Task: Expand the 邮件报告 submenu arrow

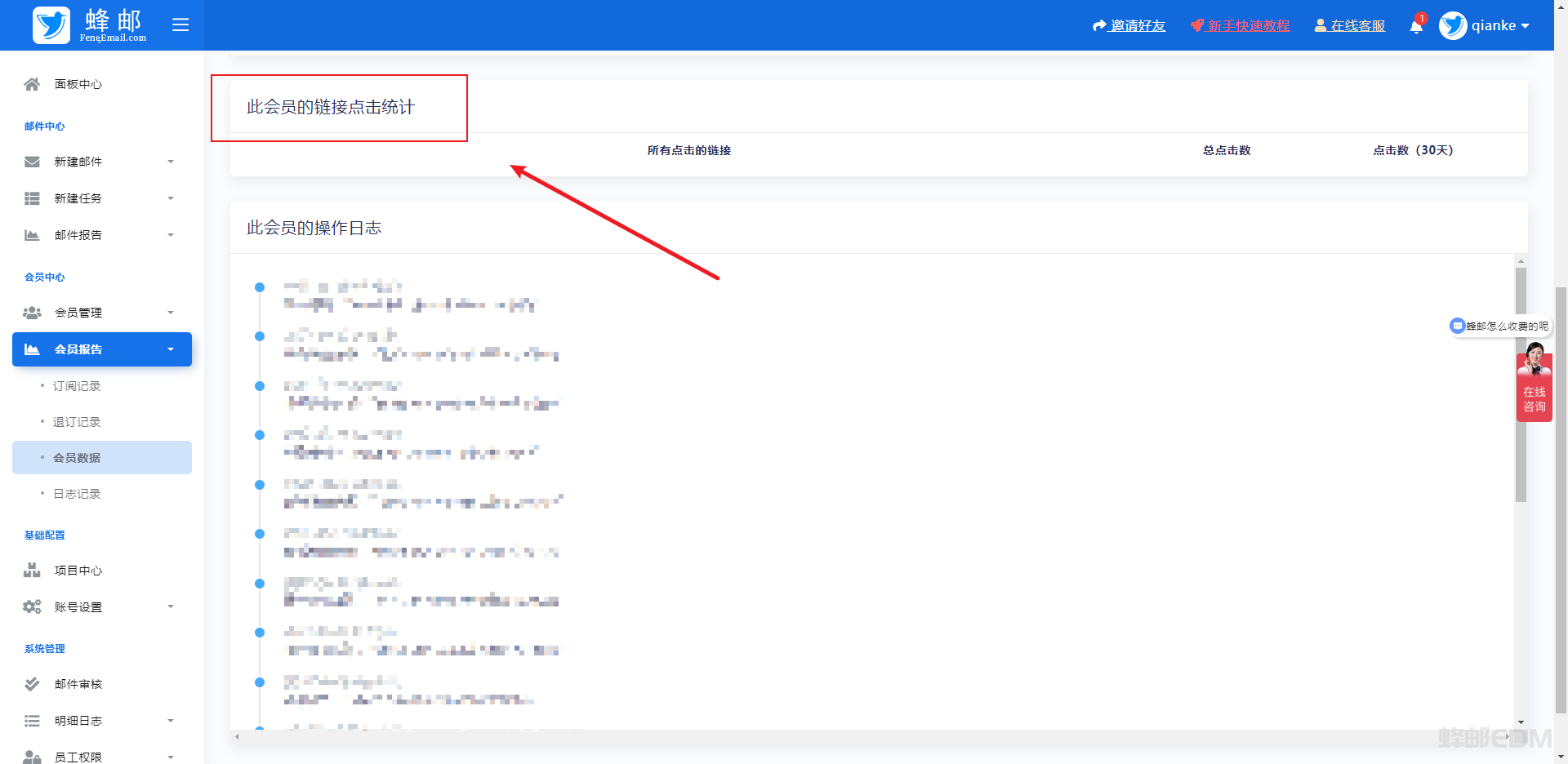Action: coord(171,235)
